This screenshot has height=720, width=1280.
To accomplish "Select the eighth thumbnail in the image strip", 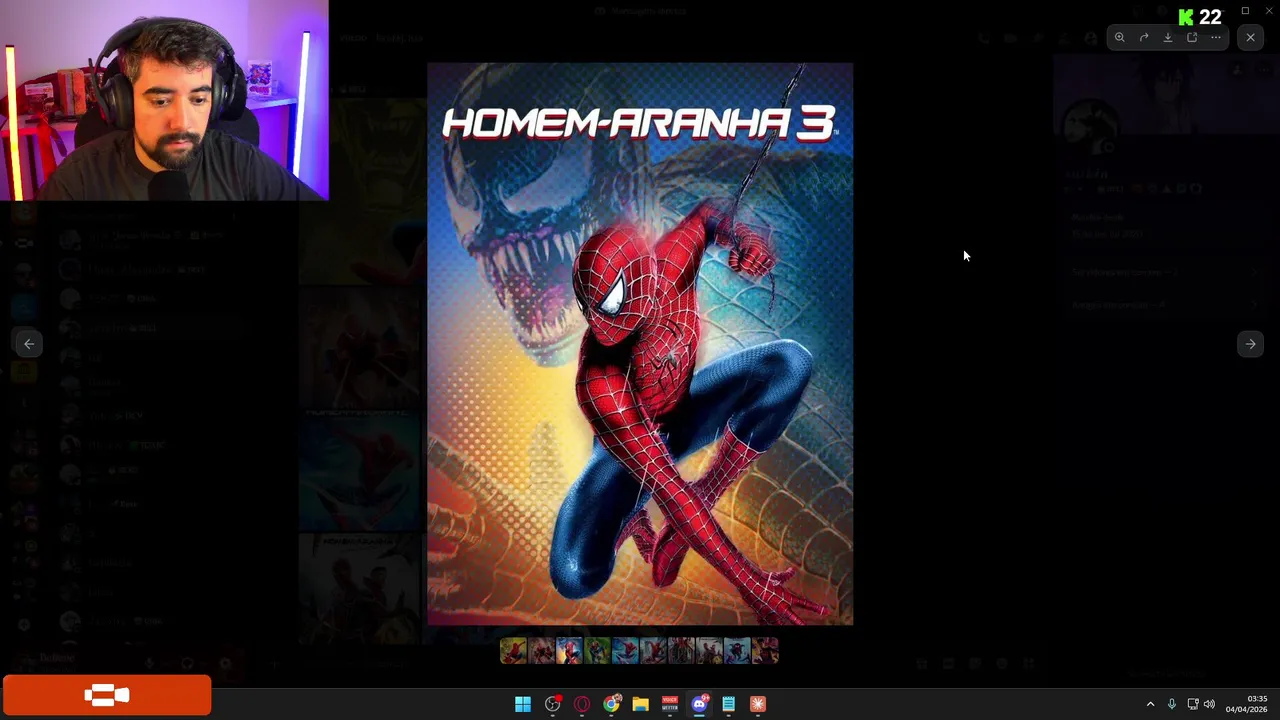I will click(709, 652).
